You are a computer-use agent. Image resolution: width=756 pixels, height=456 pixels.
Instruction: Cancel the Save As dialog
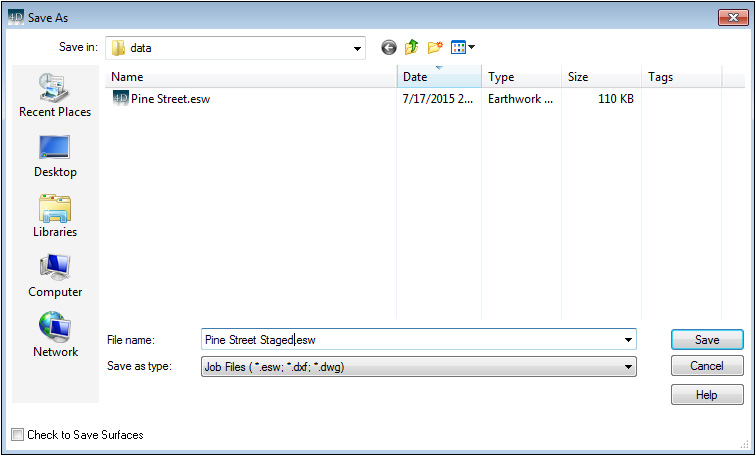tap(707, 367)
